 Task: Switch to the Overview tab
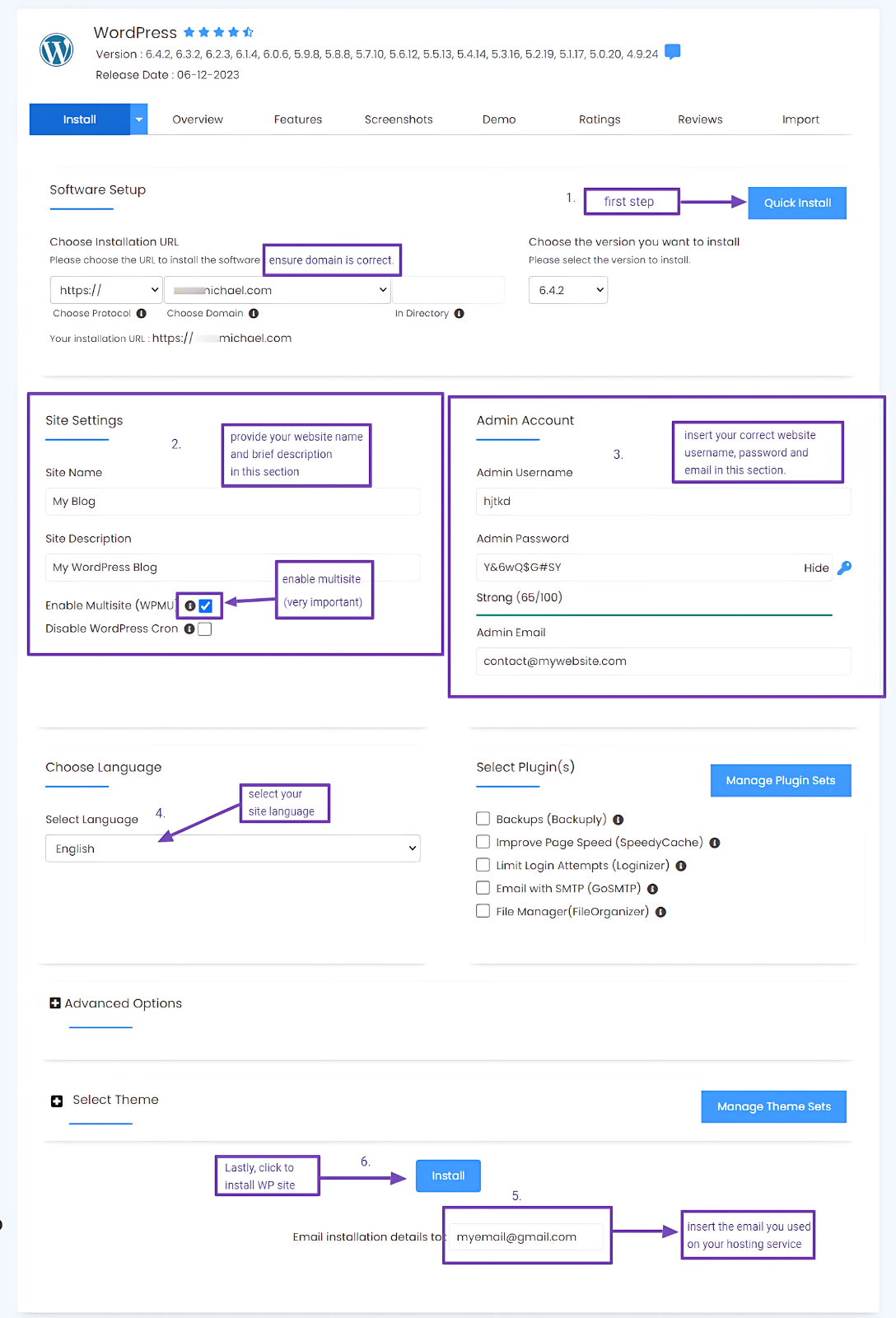click(x=198, y=119)
